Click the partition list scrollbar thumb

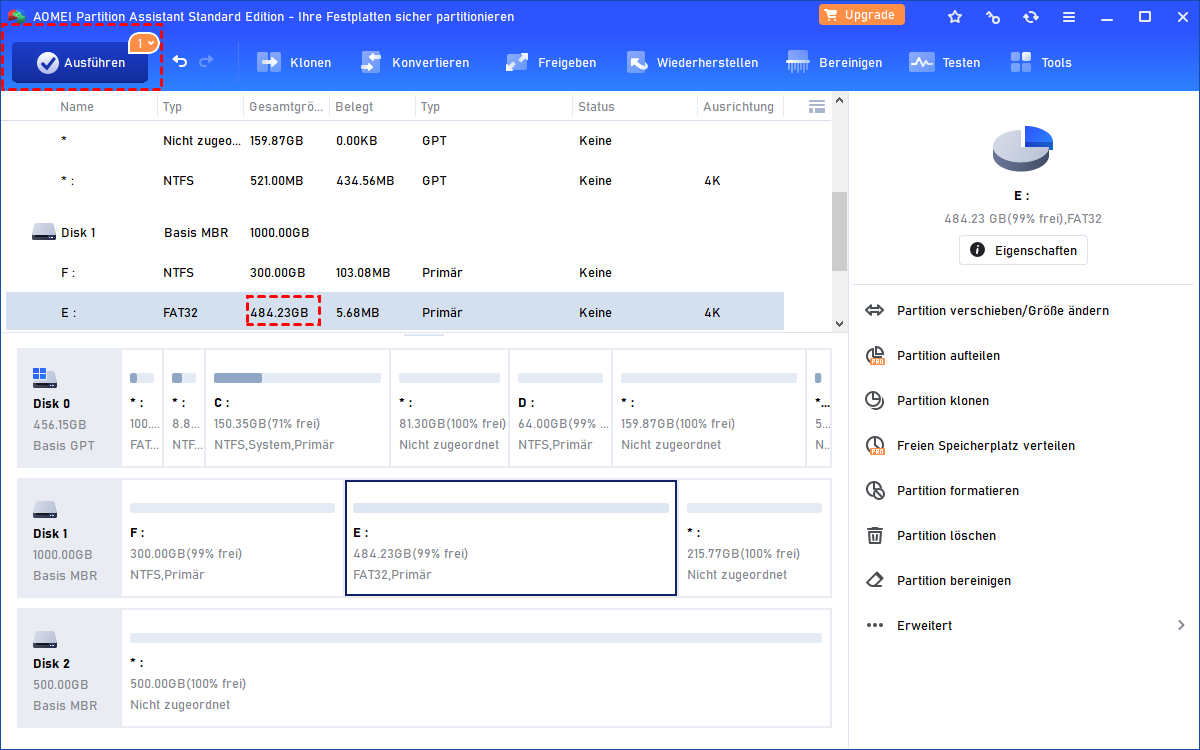pos(839,230)
